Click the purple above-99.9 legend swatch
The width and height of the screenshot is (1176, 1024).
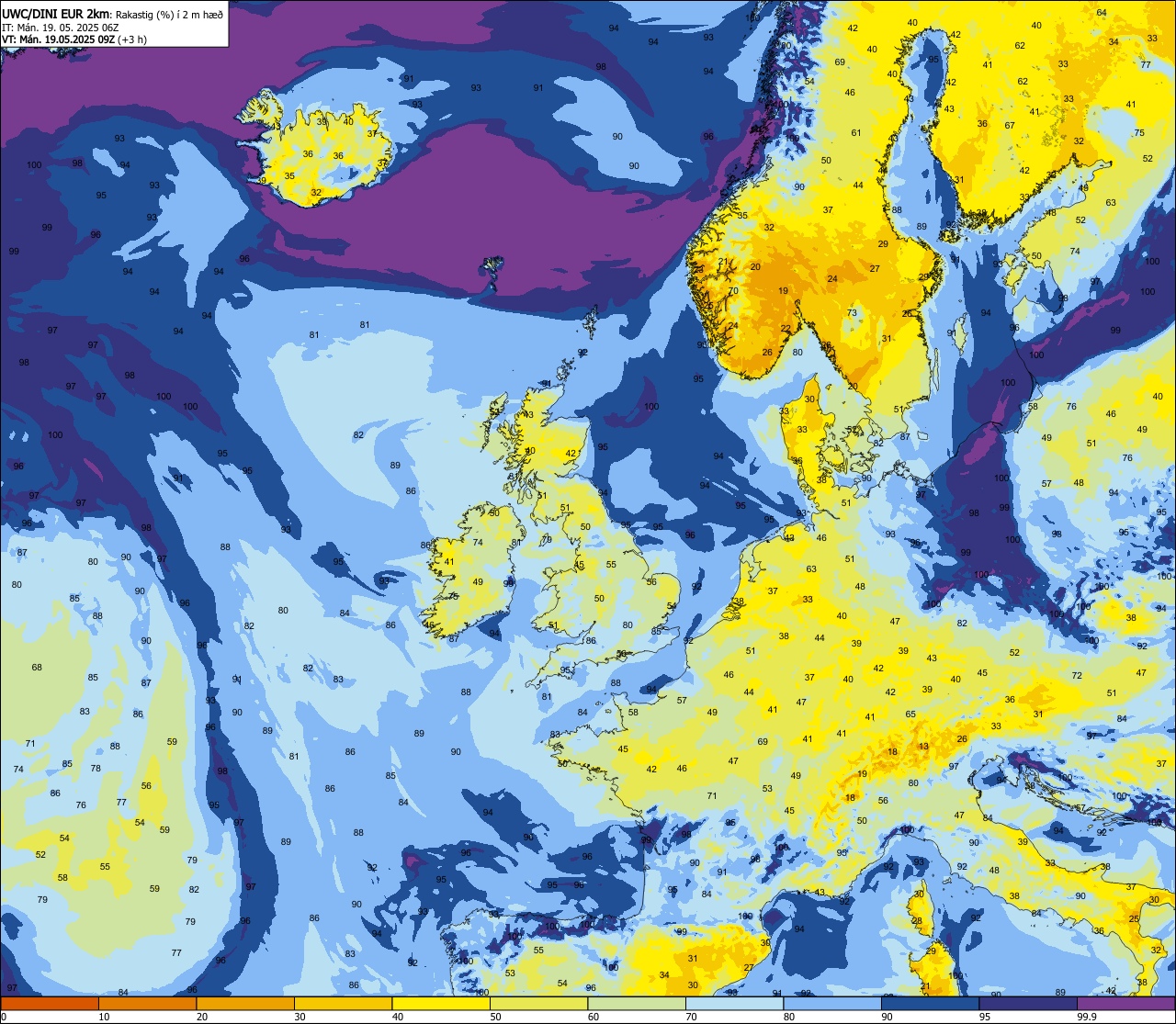tap(1125, 1003)
